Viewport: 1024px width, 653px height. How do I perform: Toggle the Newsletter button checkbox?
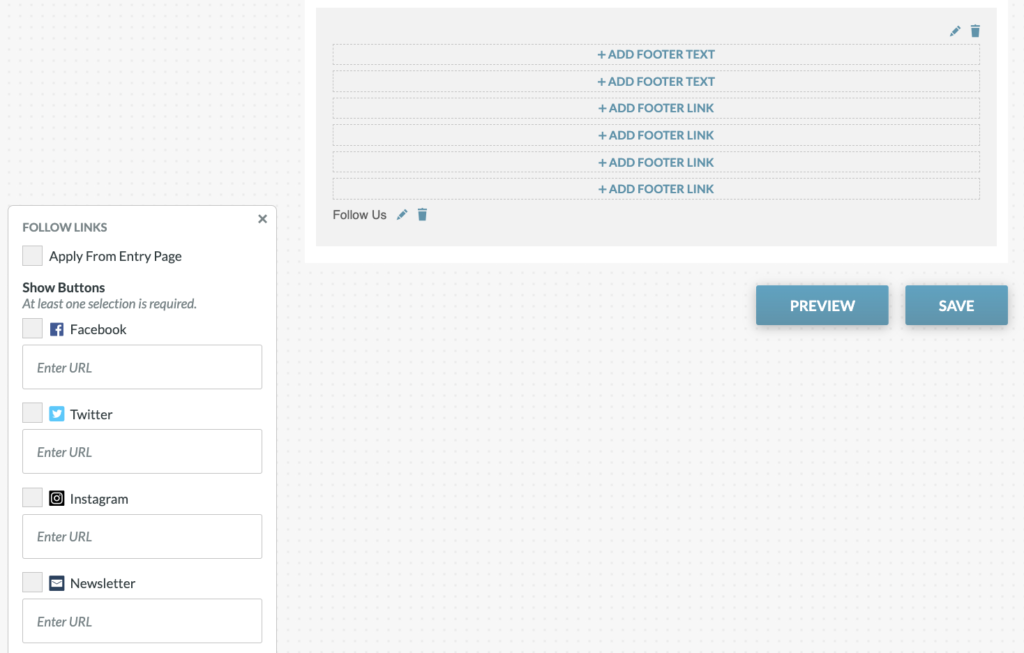[33, 582]
